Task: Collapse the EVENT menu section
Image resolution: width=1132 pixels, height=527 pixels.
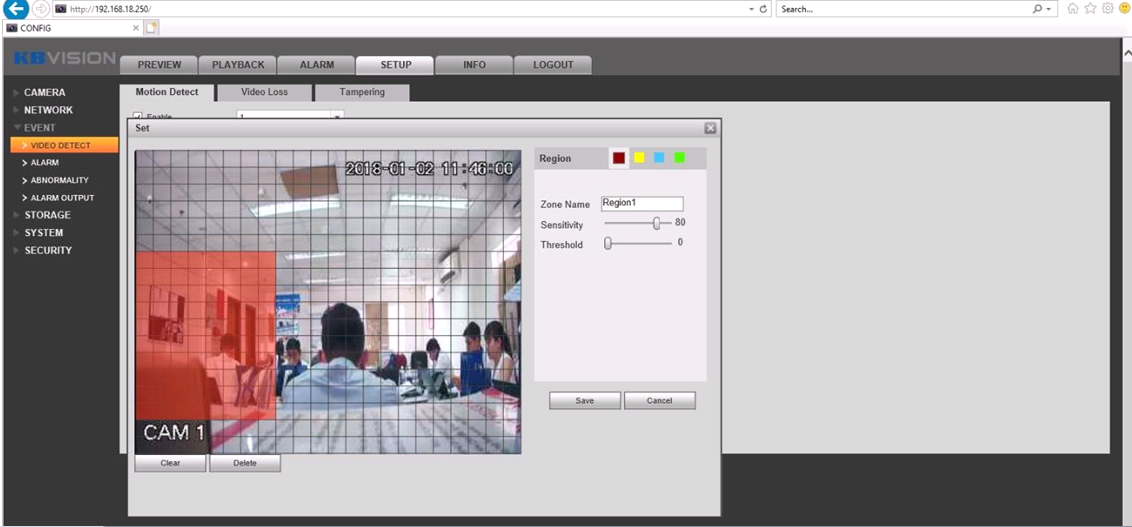Action: 40,128
